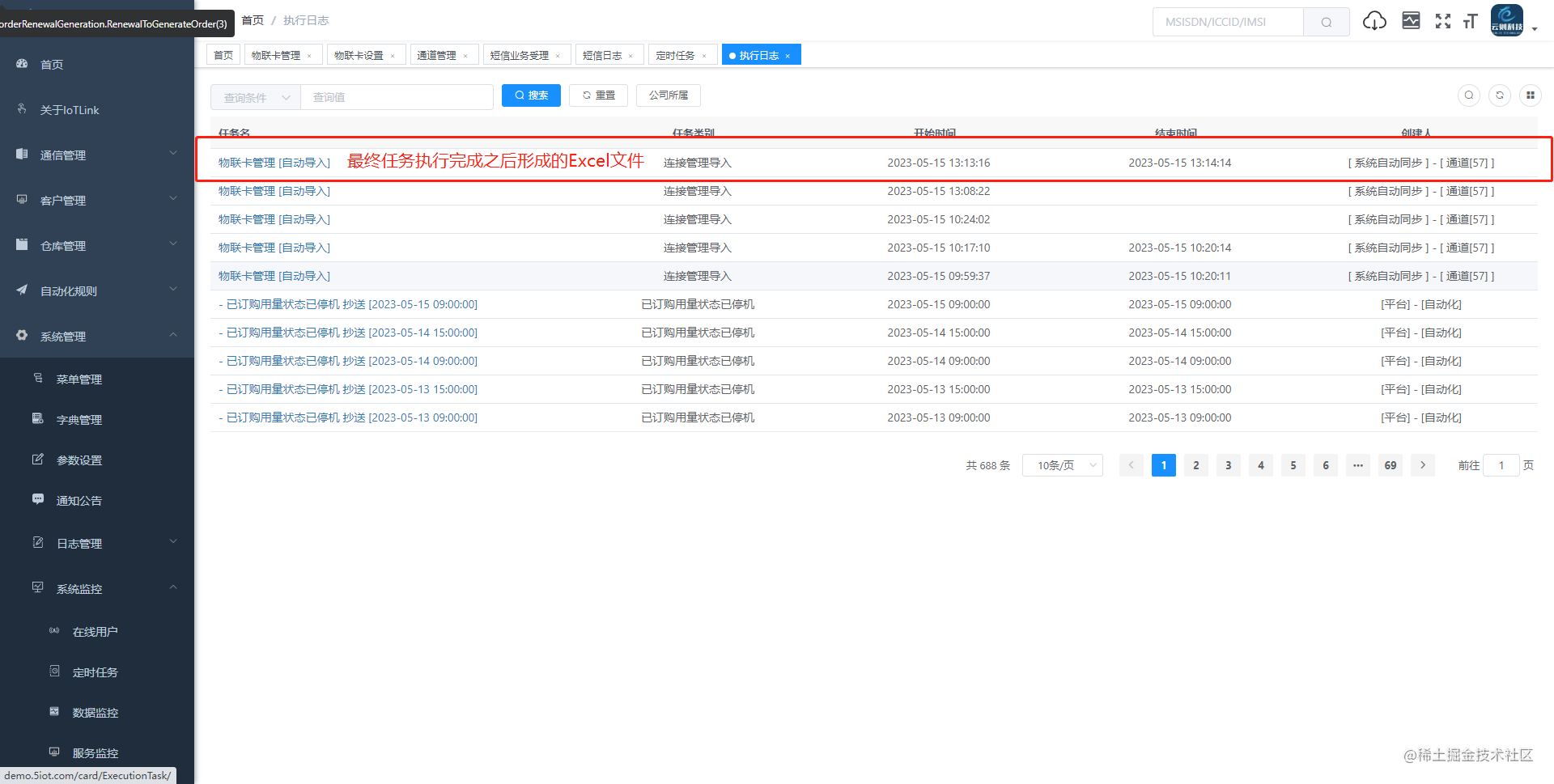Click the 通知公告 message icon in sidebar
The height and width of the screenshot is (784, 1554).
[38, 500]
